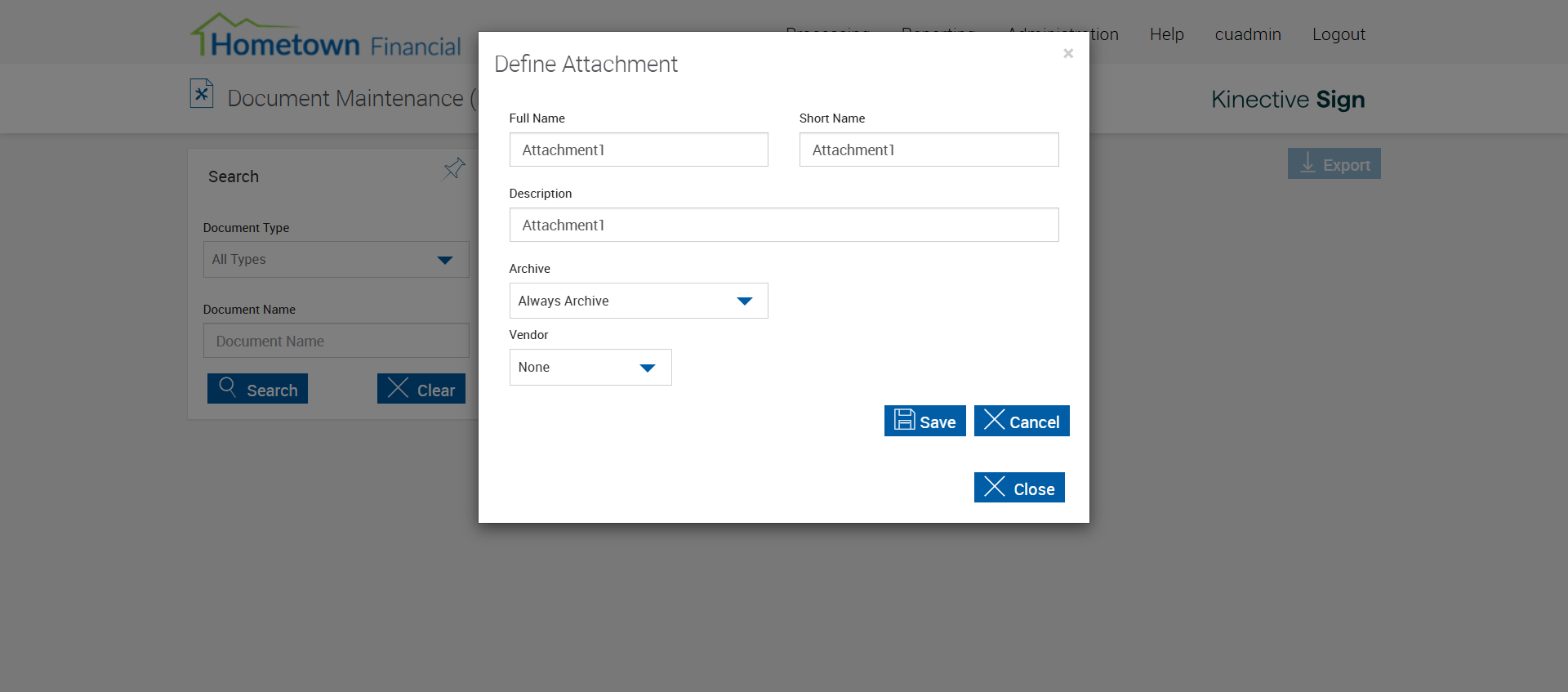
Task: Click the Hometown Financial logo
Action: coord(326,37)
